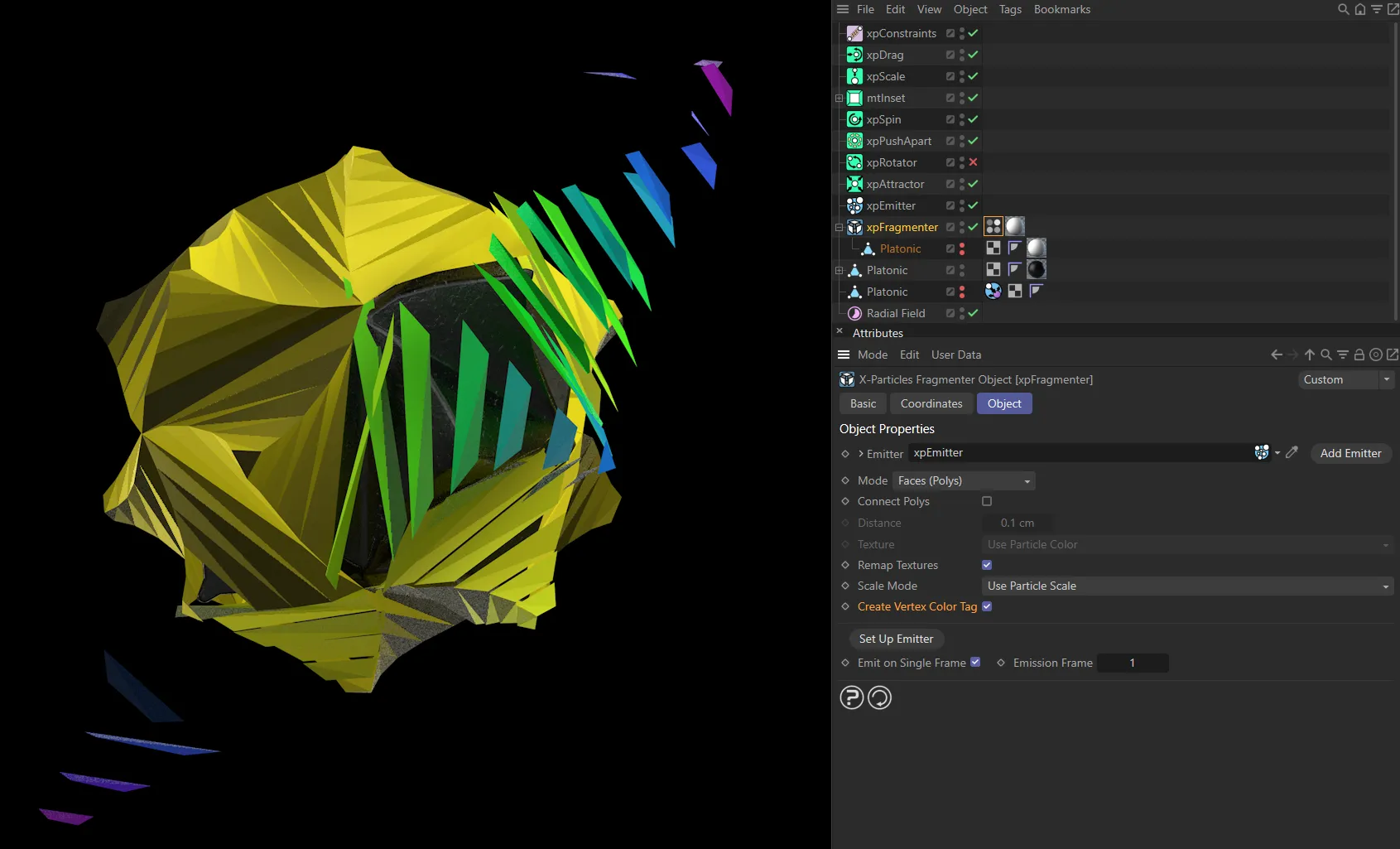Click the xpFragmenter particle tag icon
Screen dimensions: 1400x849
click(993, 226)
